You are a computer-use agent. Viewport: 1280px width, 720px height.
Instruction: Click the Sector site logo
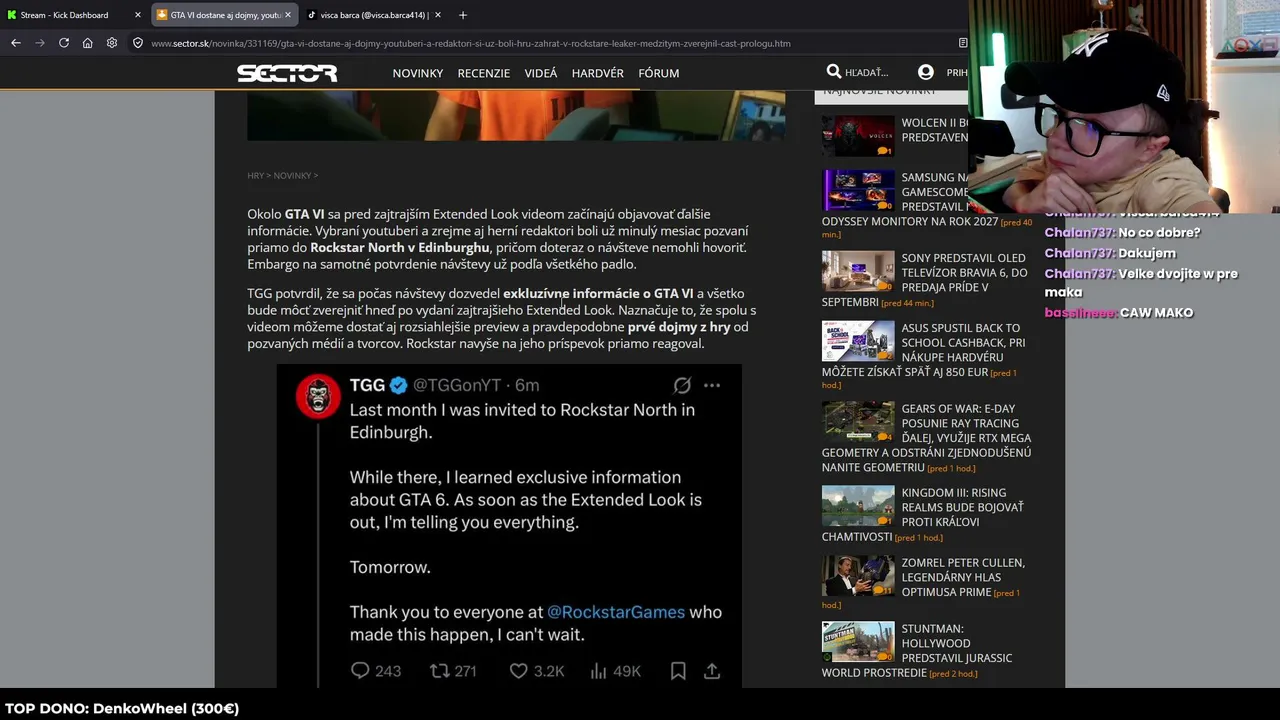pos(287,73)
